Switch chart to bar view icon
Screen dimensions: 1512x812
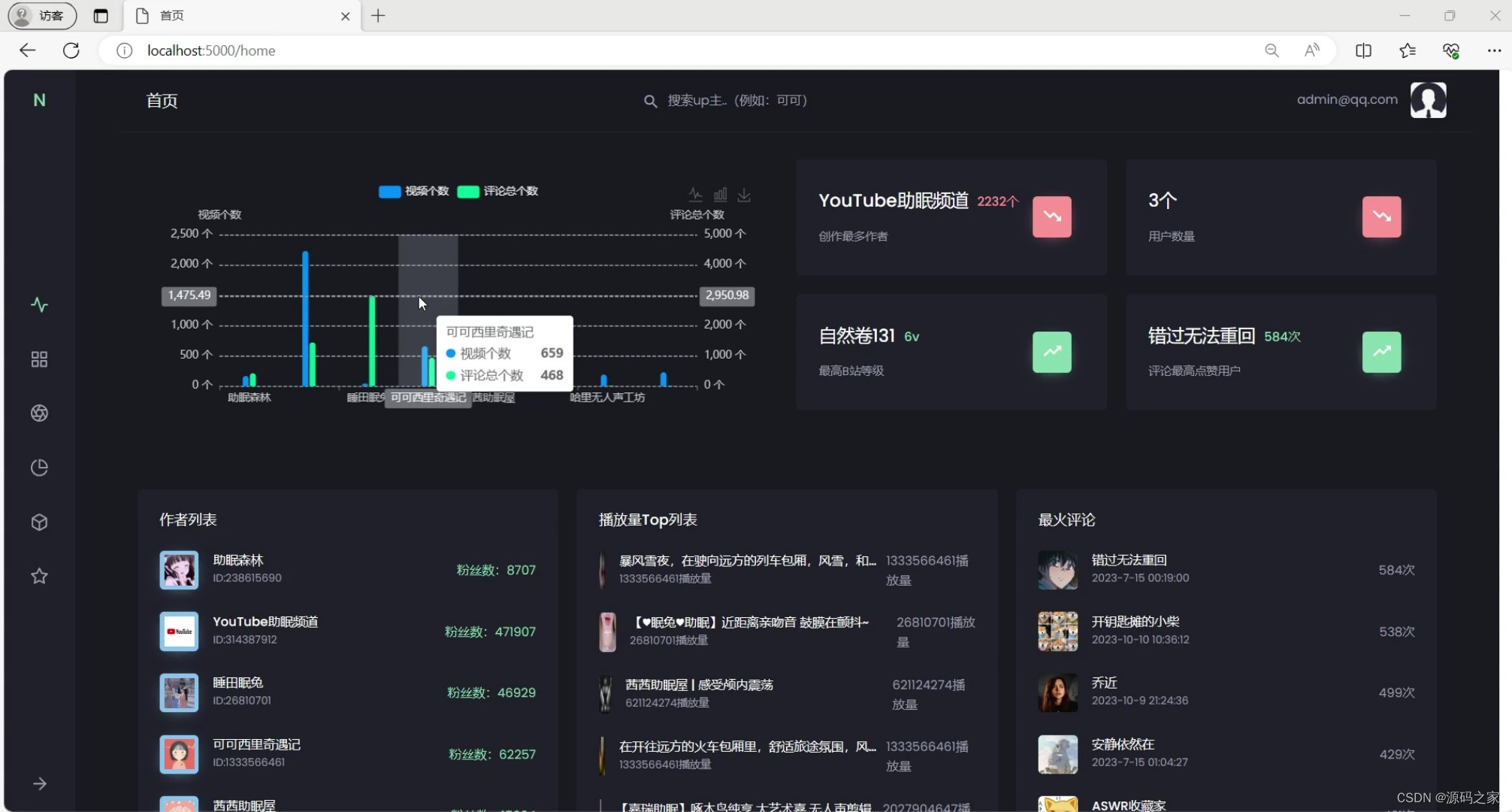[x=720, y=195]
